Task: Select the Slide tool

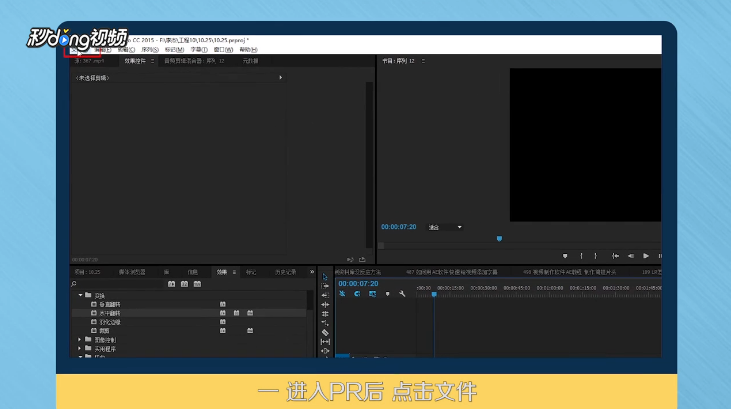Action: pyautogui.click(x=325, y=351)
